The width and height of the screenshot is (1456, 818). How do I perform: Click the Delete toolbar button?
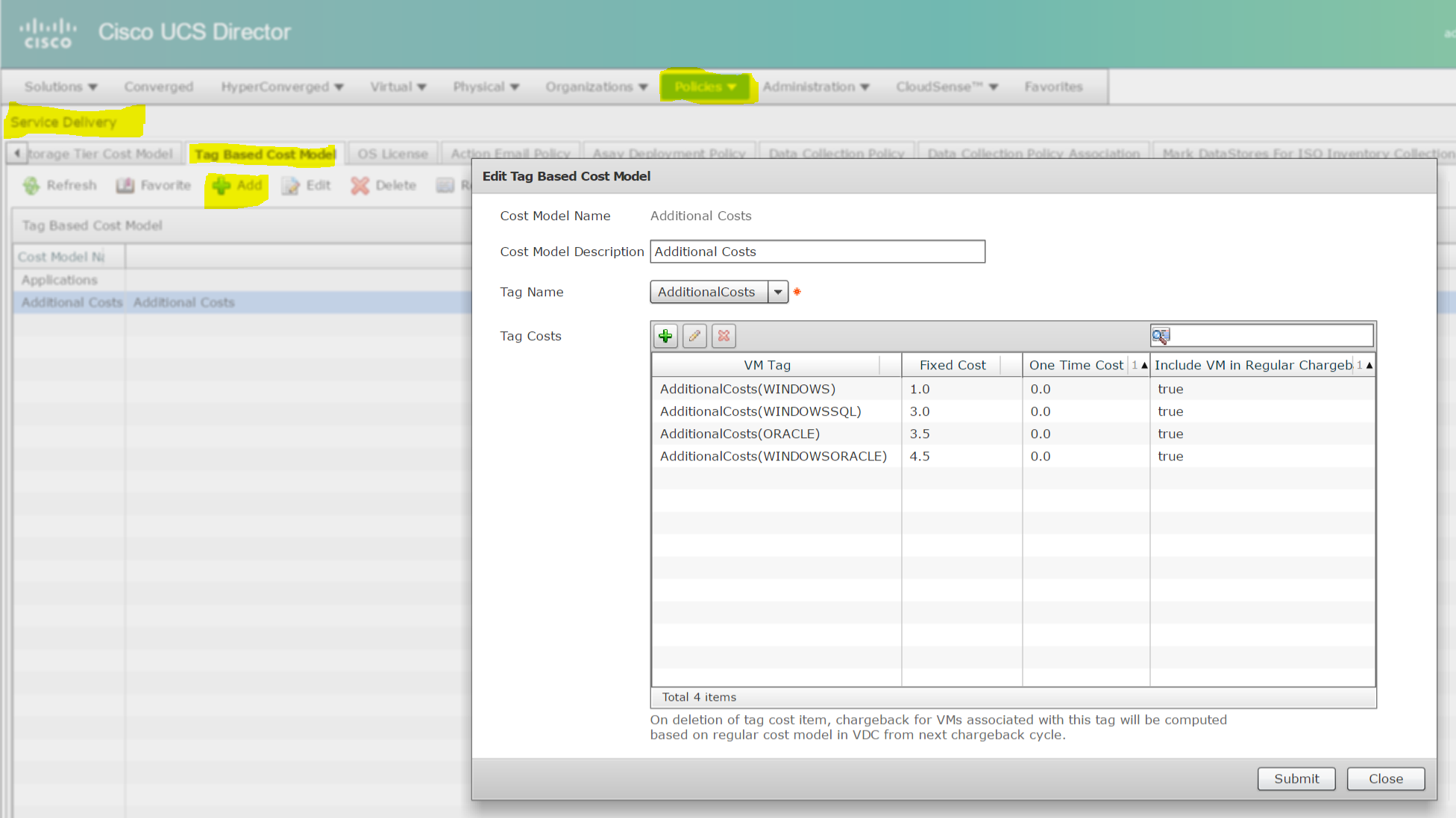[383, 185]
